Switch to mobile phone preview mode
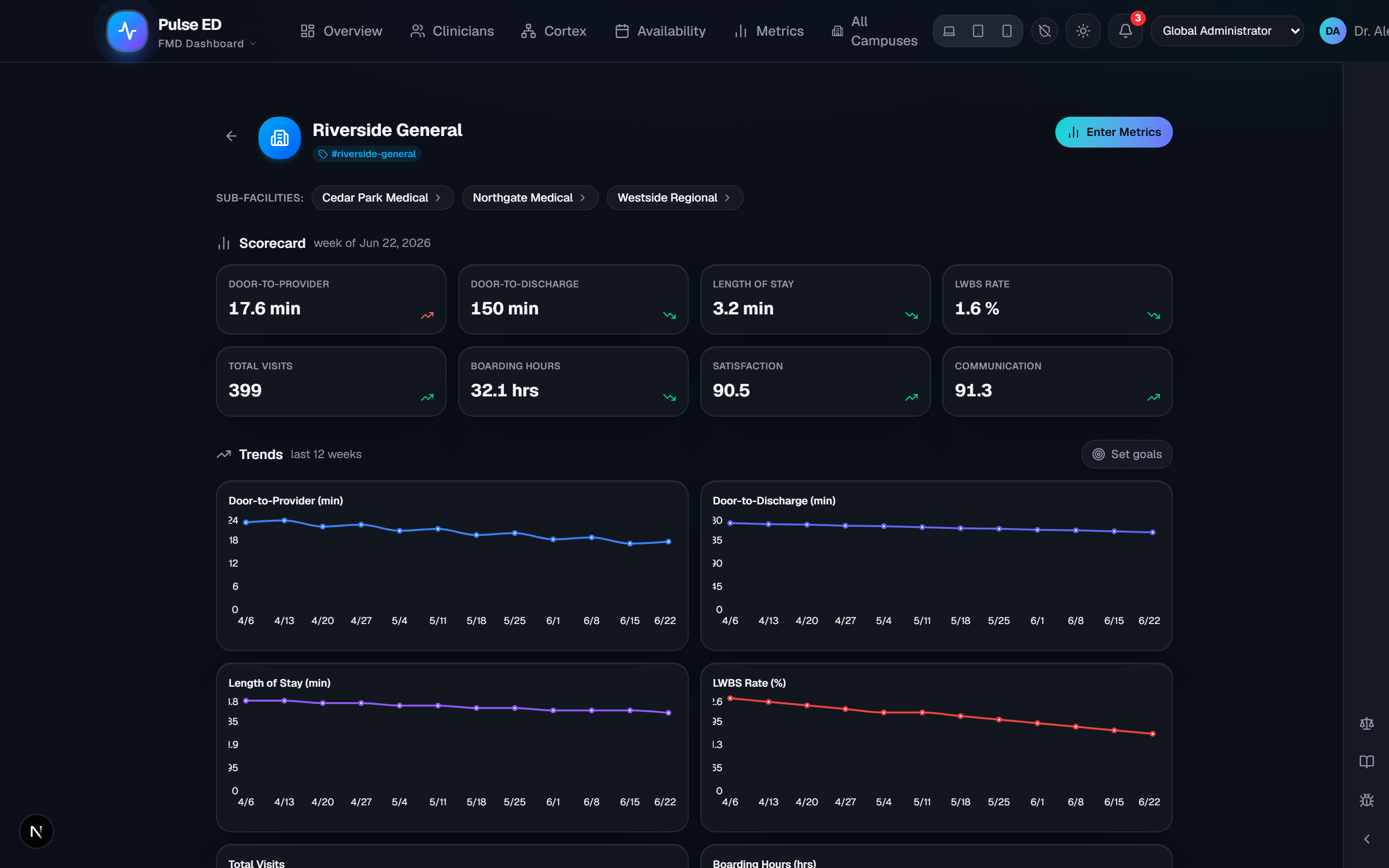The width and height of the screenshot is (1389, 868). pyautogui.click(x=1007, y=31)
